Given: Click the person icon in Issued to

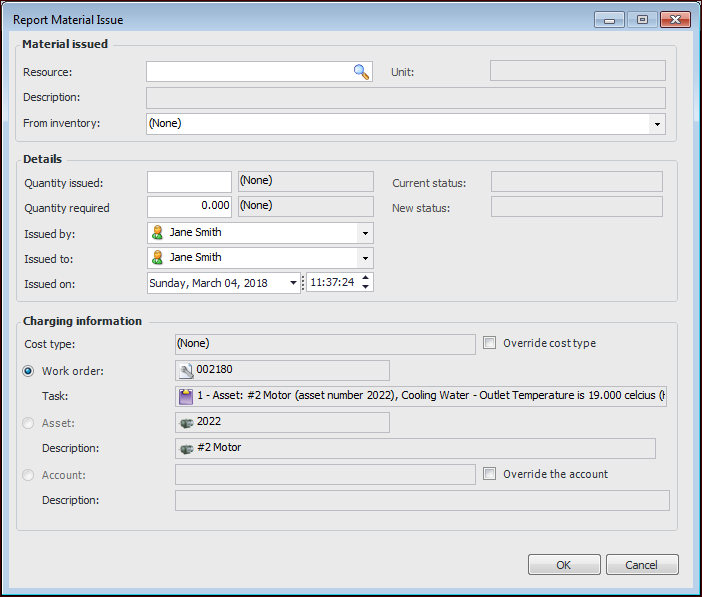Looking at the screenshot, I should click(157, 258).
